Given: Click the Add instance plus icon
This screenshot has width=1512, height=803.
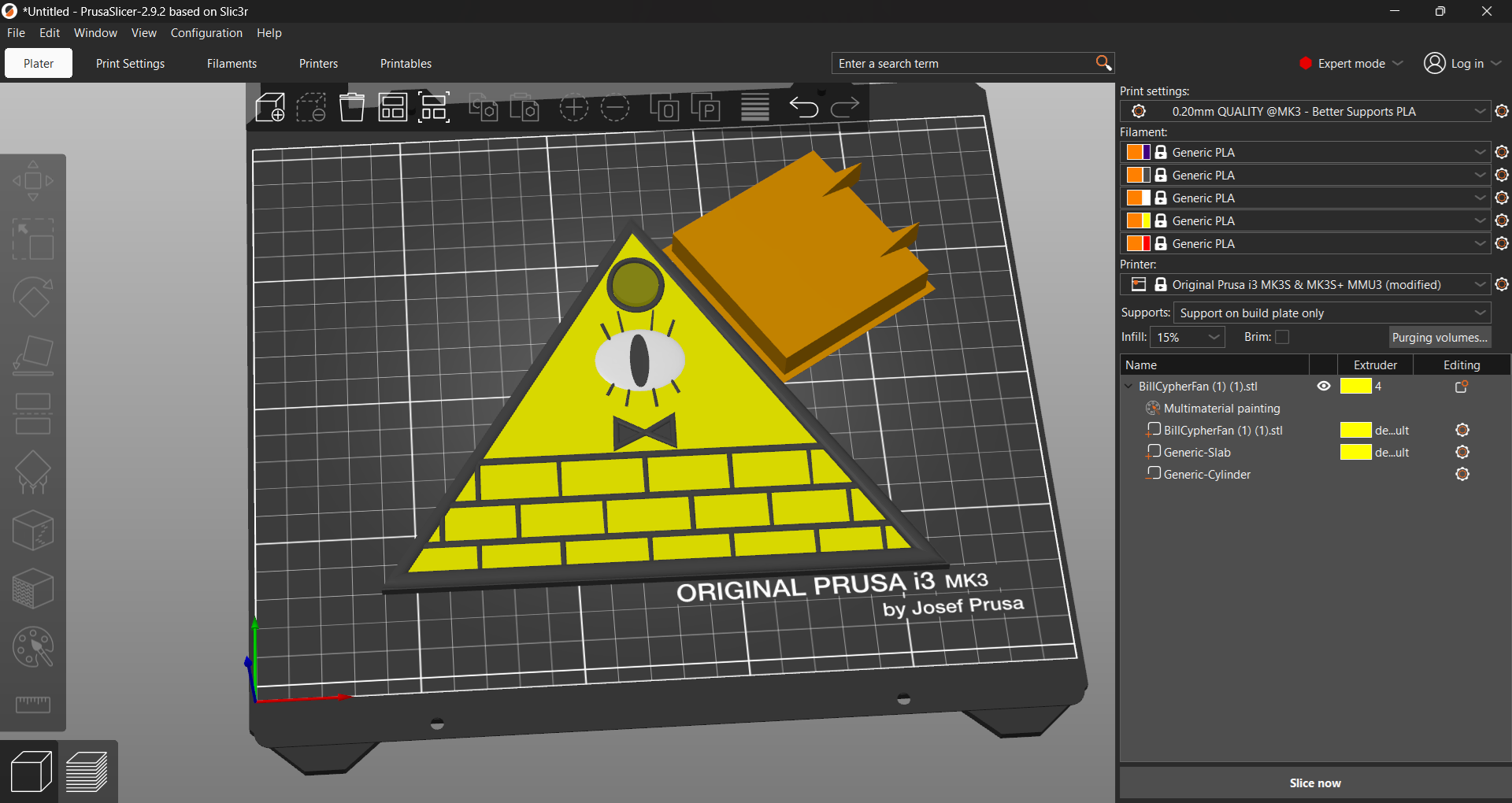Looking at the screenshot, I should (574, 107).
